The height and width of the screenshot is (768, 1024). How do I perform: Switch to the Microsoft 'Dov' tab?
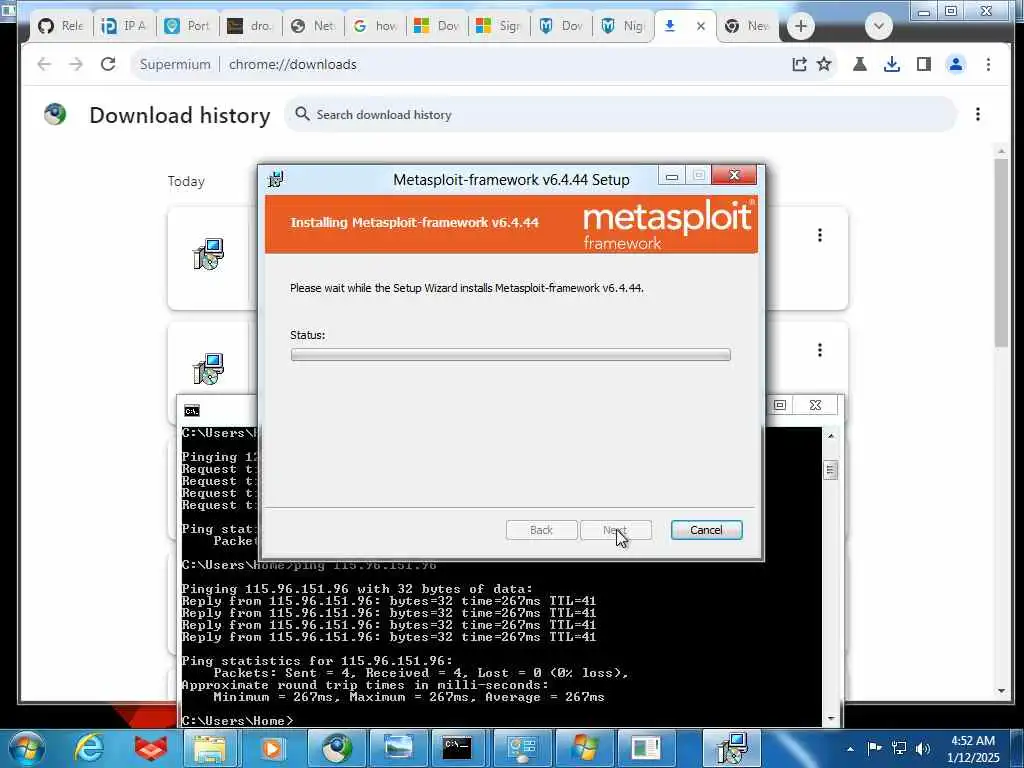pyautogui.click(x=437, y=26)
